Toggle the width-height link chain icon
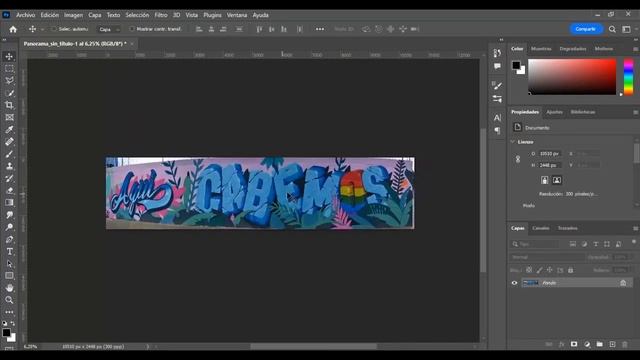The width and height of the screenshot is (640, 360). tap(518, 159)
